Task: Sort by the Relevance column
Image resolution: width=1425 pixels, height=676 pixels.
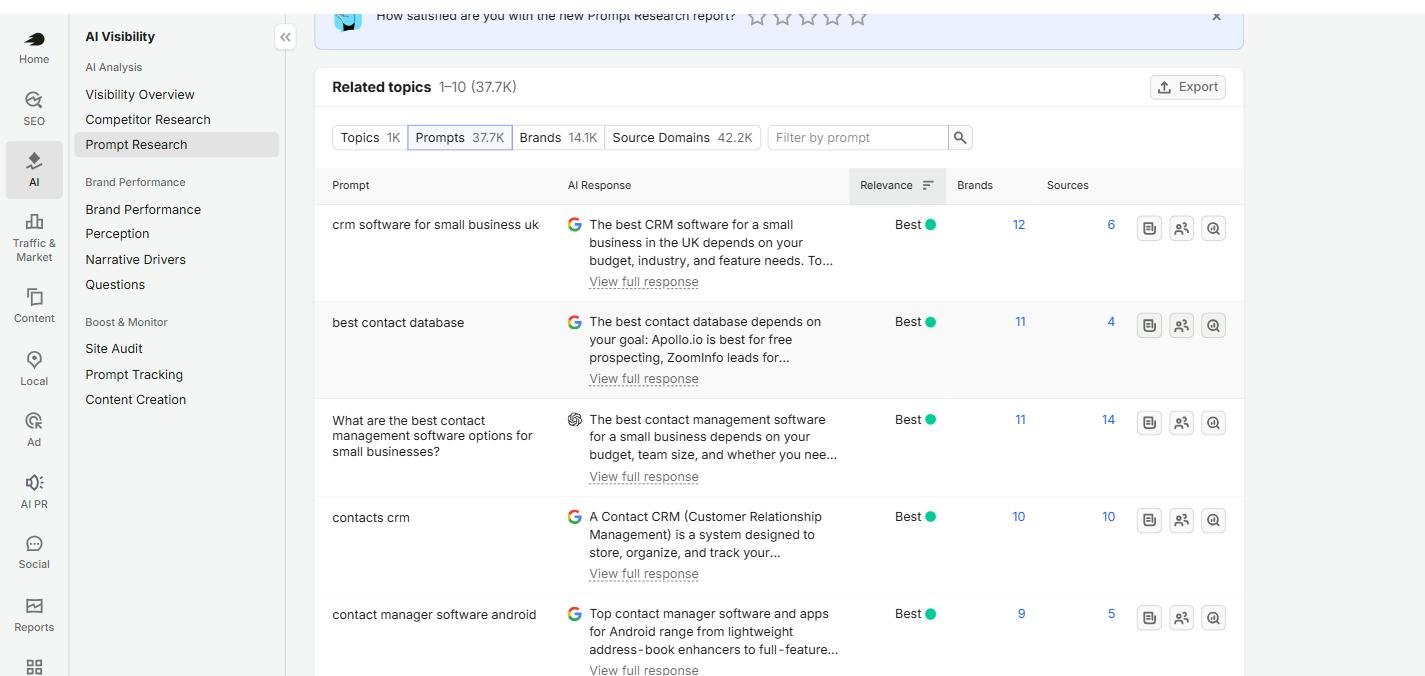Action: 897,185
